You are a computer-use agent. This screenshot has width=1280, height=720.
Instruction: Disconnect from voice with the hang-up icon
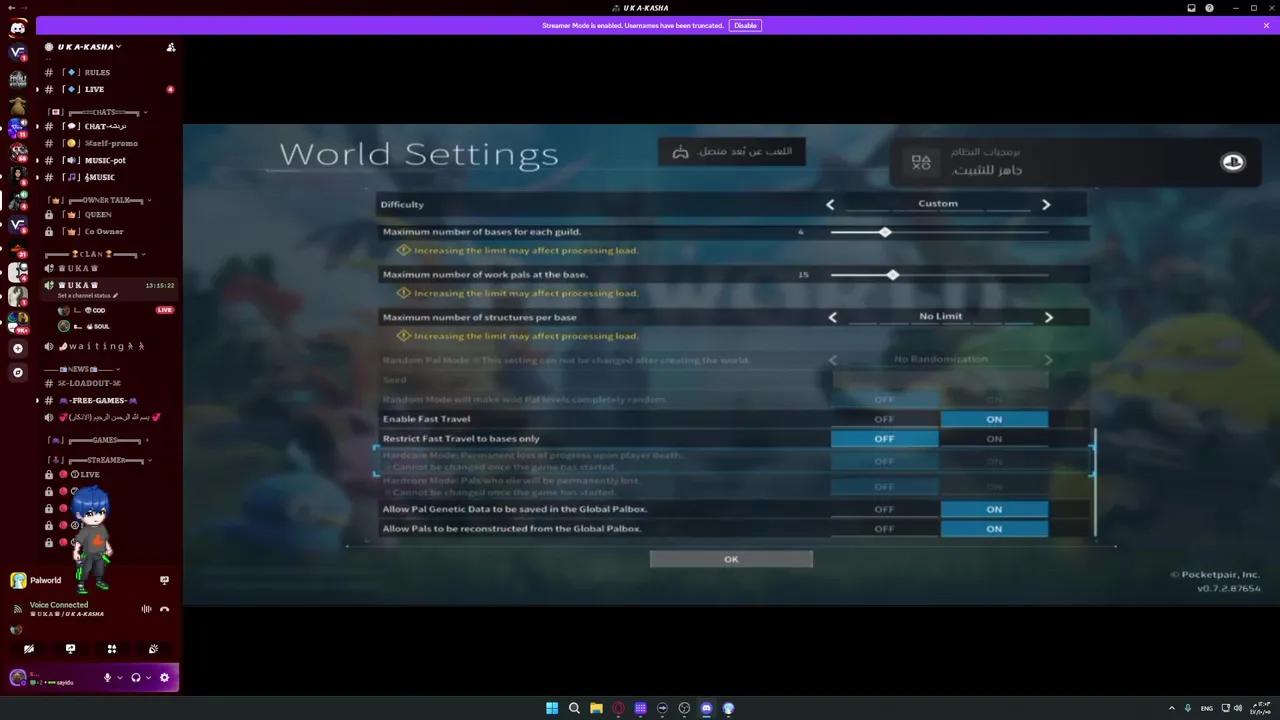(x=164, y=609)
